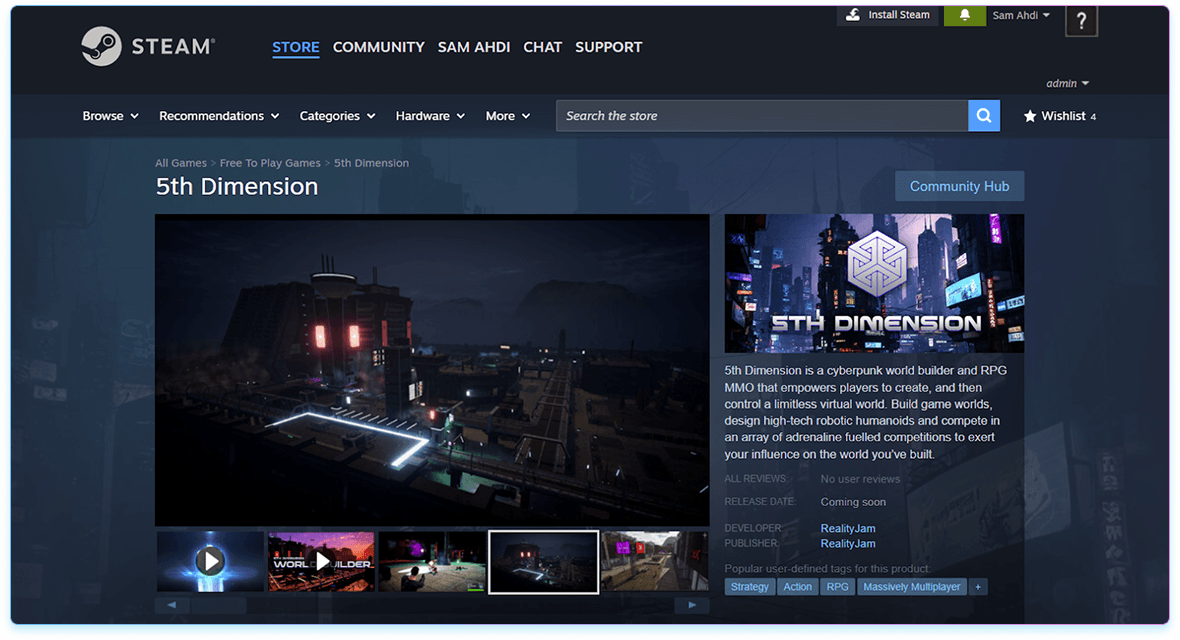Click the right arrow of the thumbnail strip
1180x640 pixels.
pyautogui.click(x=692, y=605)
